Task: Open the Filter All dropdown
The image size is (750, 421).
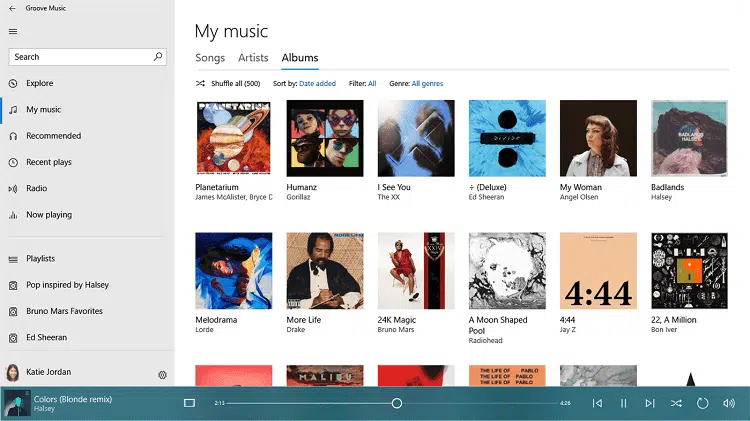Action: pos(372,83)
